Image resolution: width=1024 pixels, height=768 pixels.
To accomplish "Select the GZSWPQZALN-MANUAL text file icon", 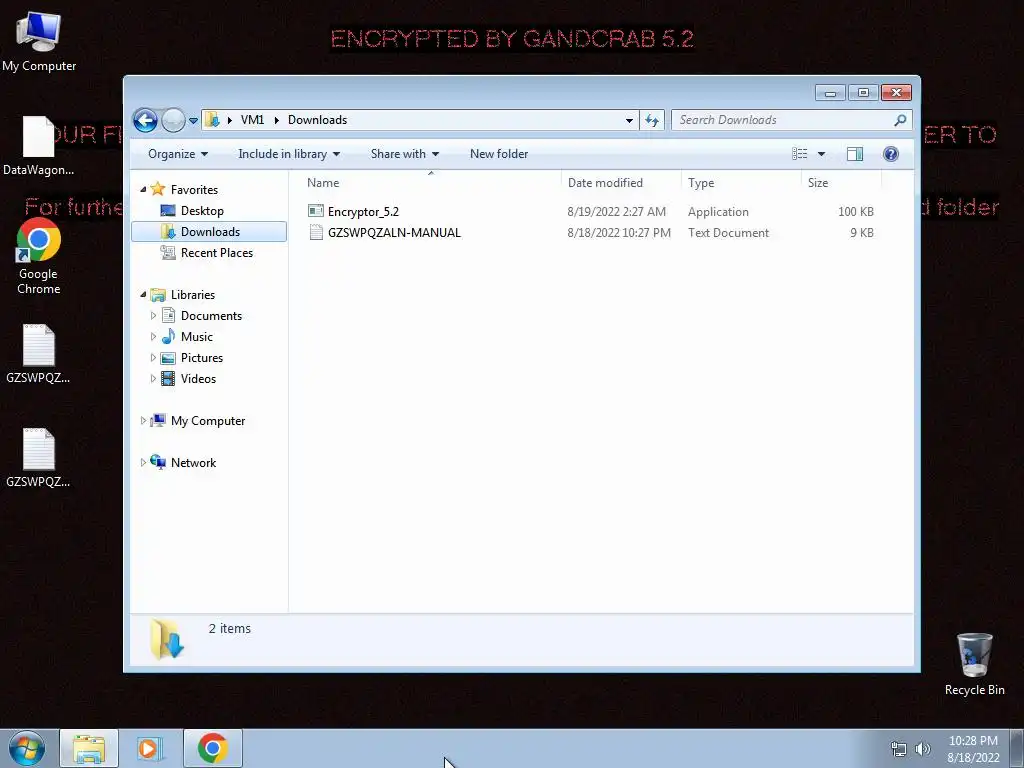I will click(x=316, y=232).
